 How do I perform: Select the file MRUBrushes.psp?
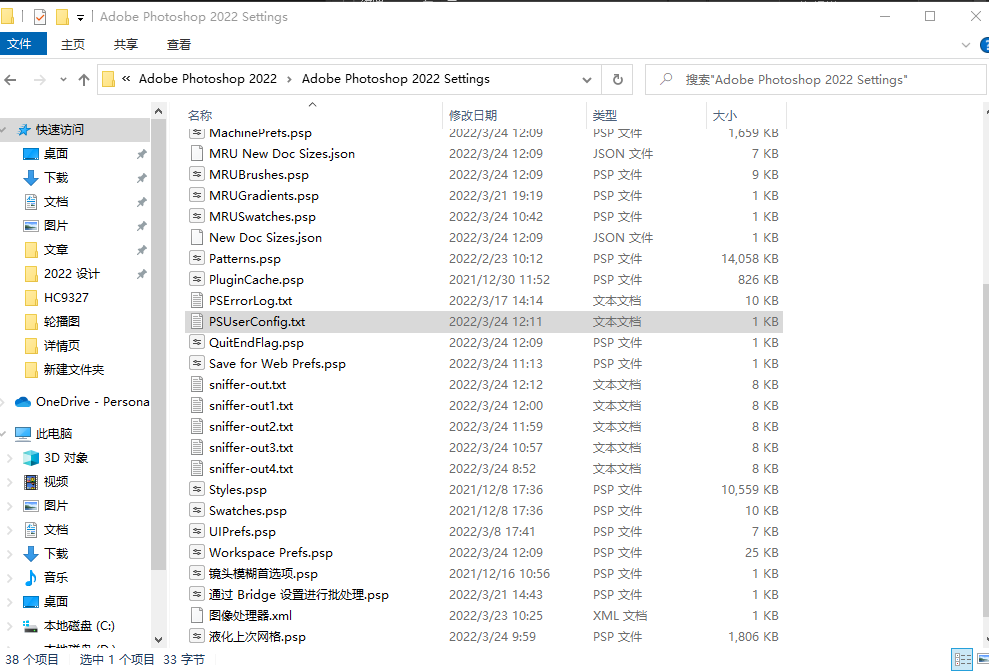point(259,175)
